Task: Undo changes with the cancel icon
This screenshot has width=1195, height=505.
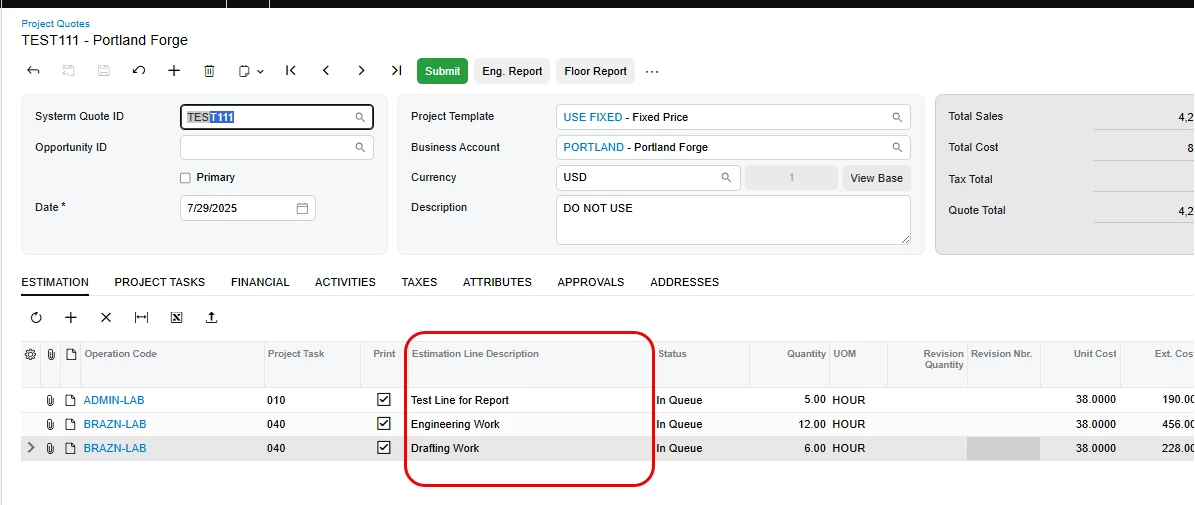Action: coord(139,71)
